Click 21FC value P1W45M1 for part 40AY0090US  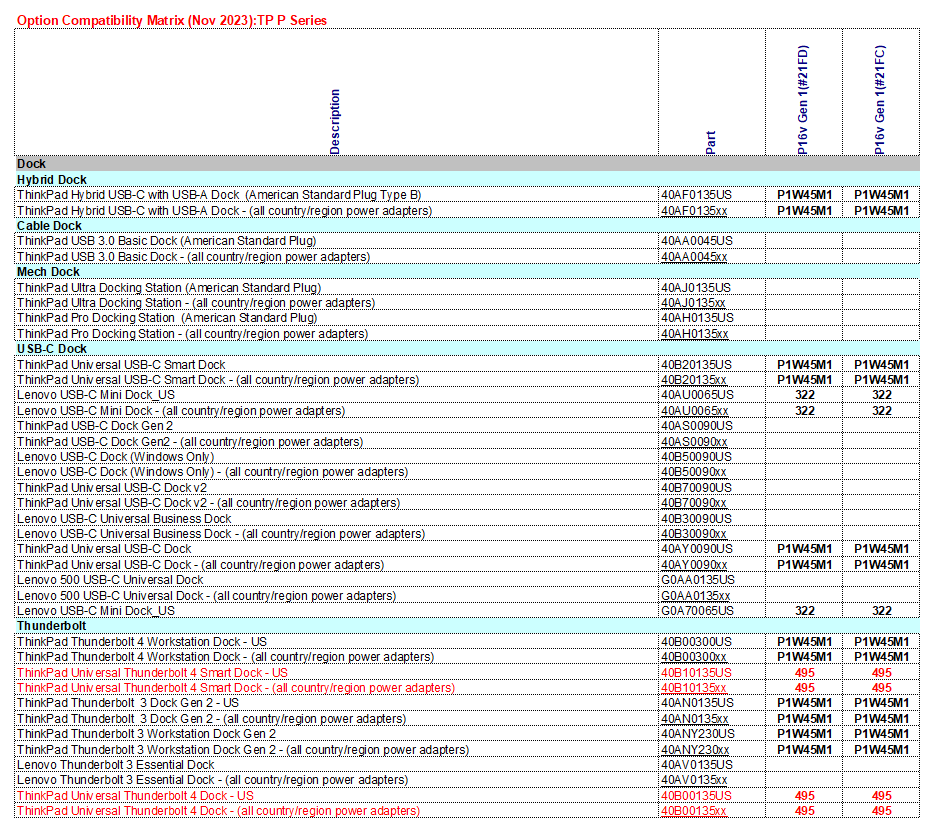[881, 549]
